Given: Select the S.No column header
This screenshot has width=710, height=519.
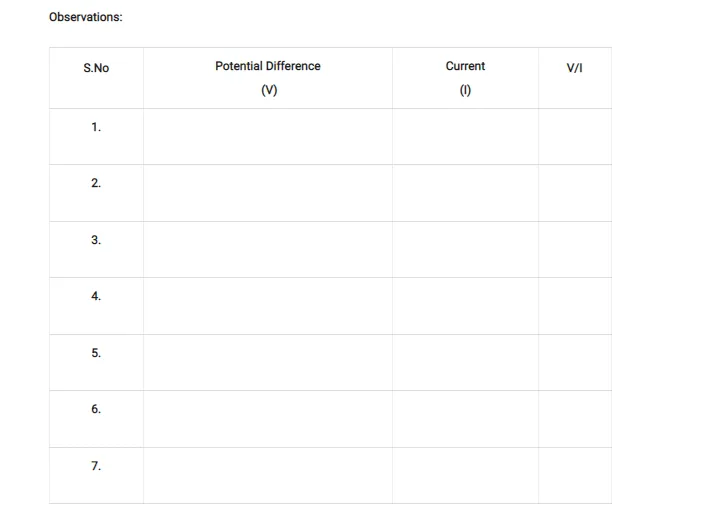Looking at the screenshot, I should click(x=96, y=68).
